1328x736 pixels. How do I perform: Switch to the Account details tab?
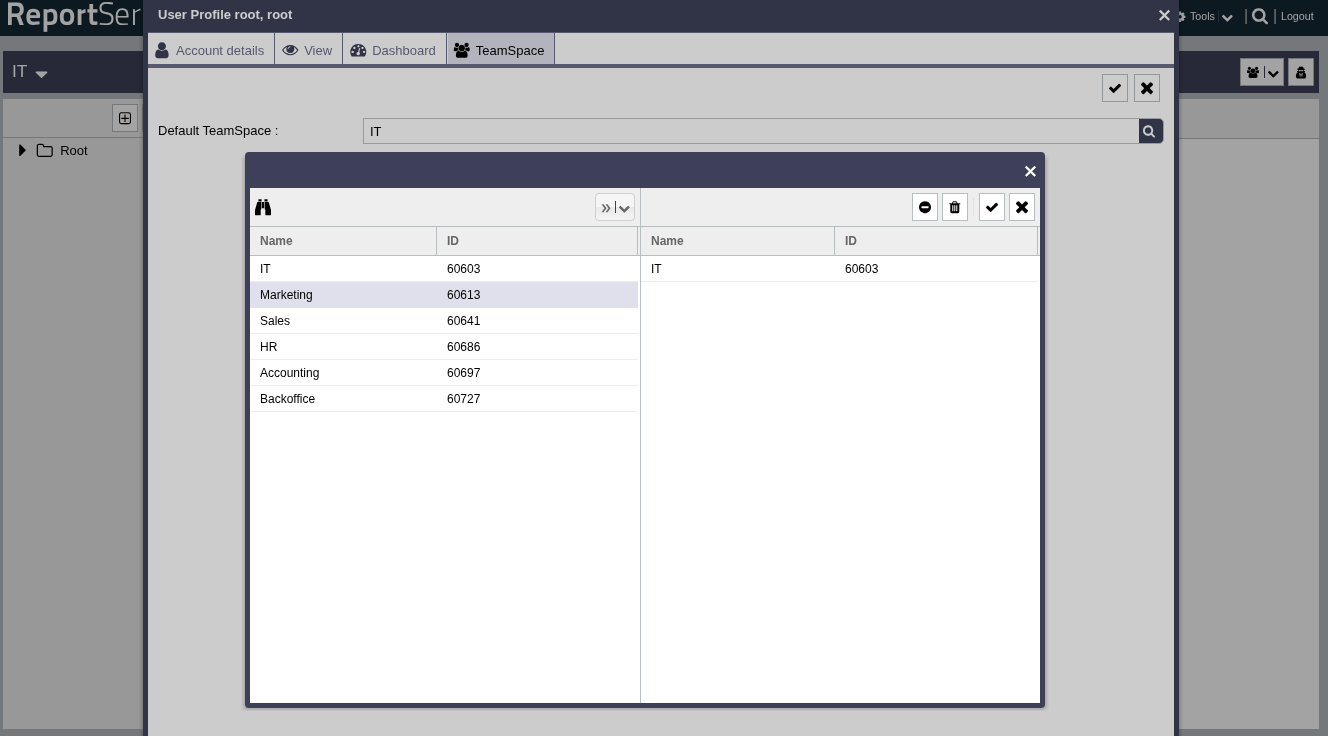click(211, 50)
